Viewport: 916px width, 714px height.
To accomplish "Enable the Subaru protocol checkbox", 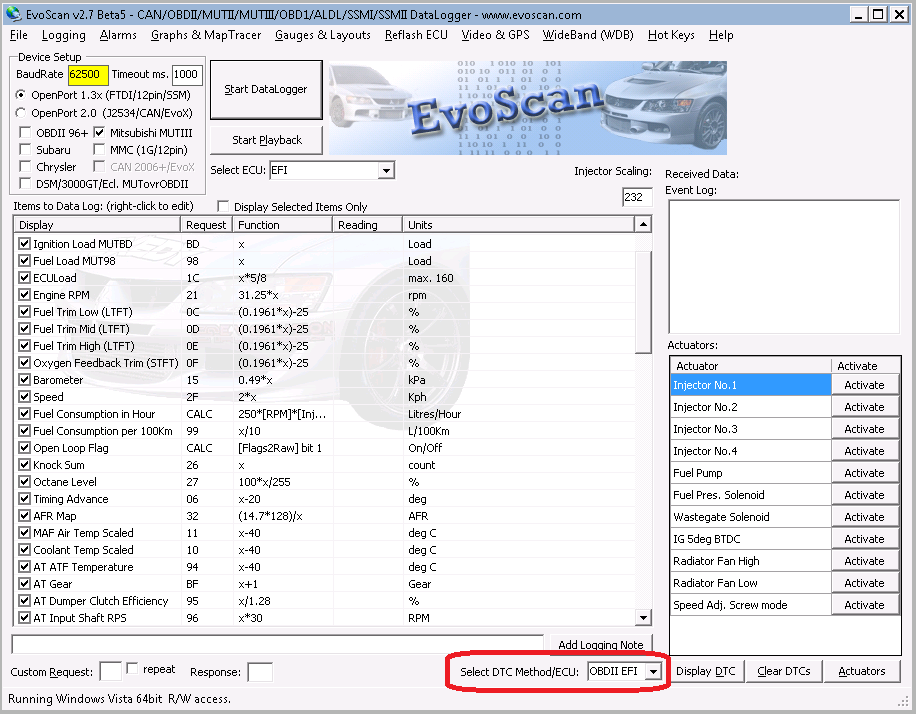I will click(x=26, y=150).
